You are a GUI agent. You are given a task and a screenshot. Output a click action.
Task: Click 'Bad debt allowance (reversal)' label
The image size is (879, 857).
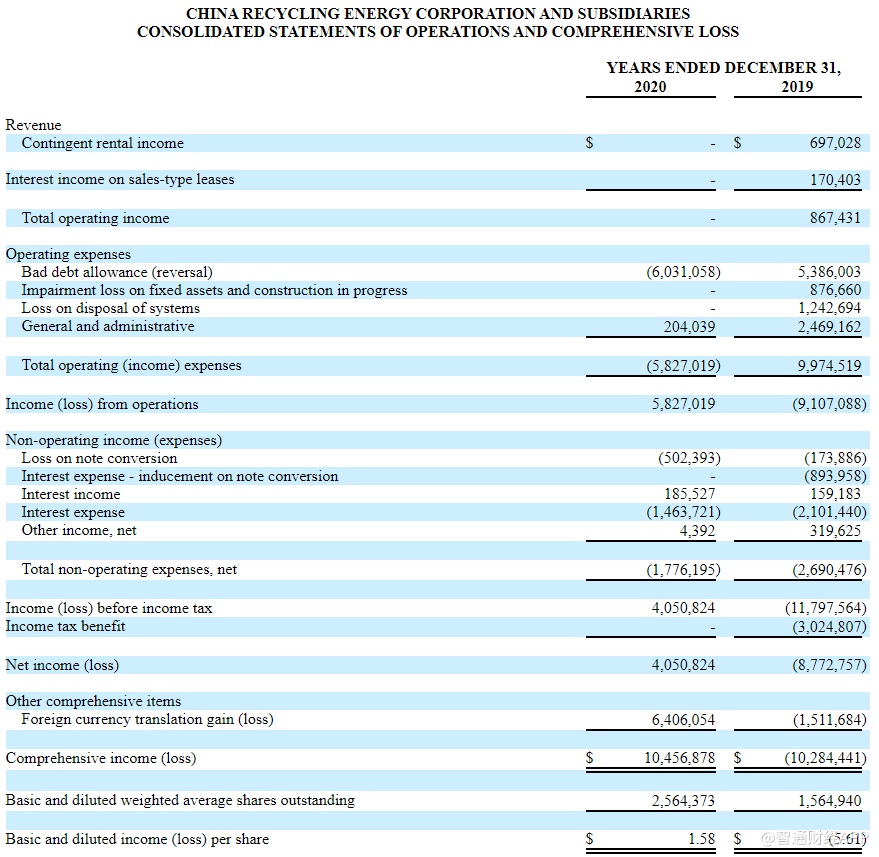click(x=117, y=272)
